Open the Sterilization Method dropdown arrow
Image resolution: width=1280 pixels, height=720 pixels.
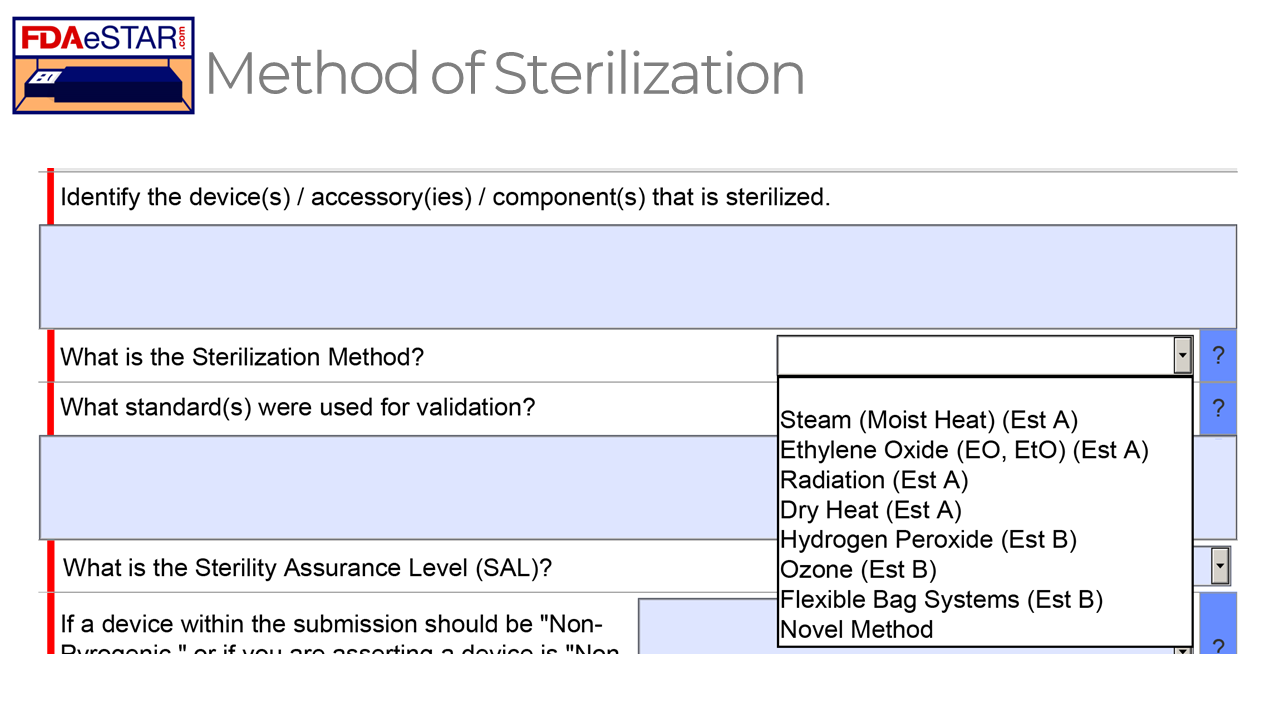click(x=1182, y=355)
